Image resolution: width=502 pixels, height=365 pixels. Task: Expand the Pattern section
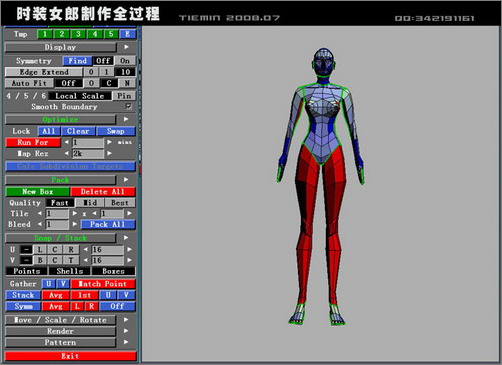[60, 342]
